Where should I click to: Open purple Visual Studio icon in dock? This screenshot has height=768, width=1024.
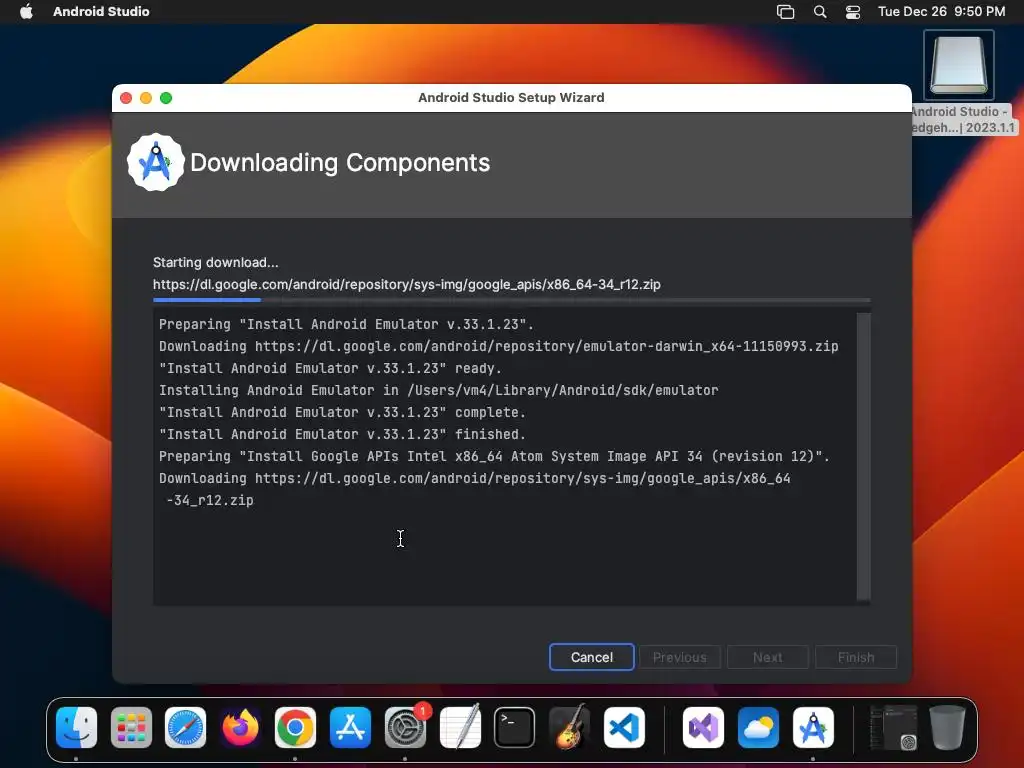[x=703, y=727]
